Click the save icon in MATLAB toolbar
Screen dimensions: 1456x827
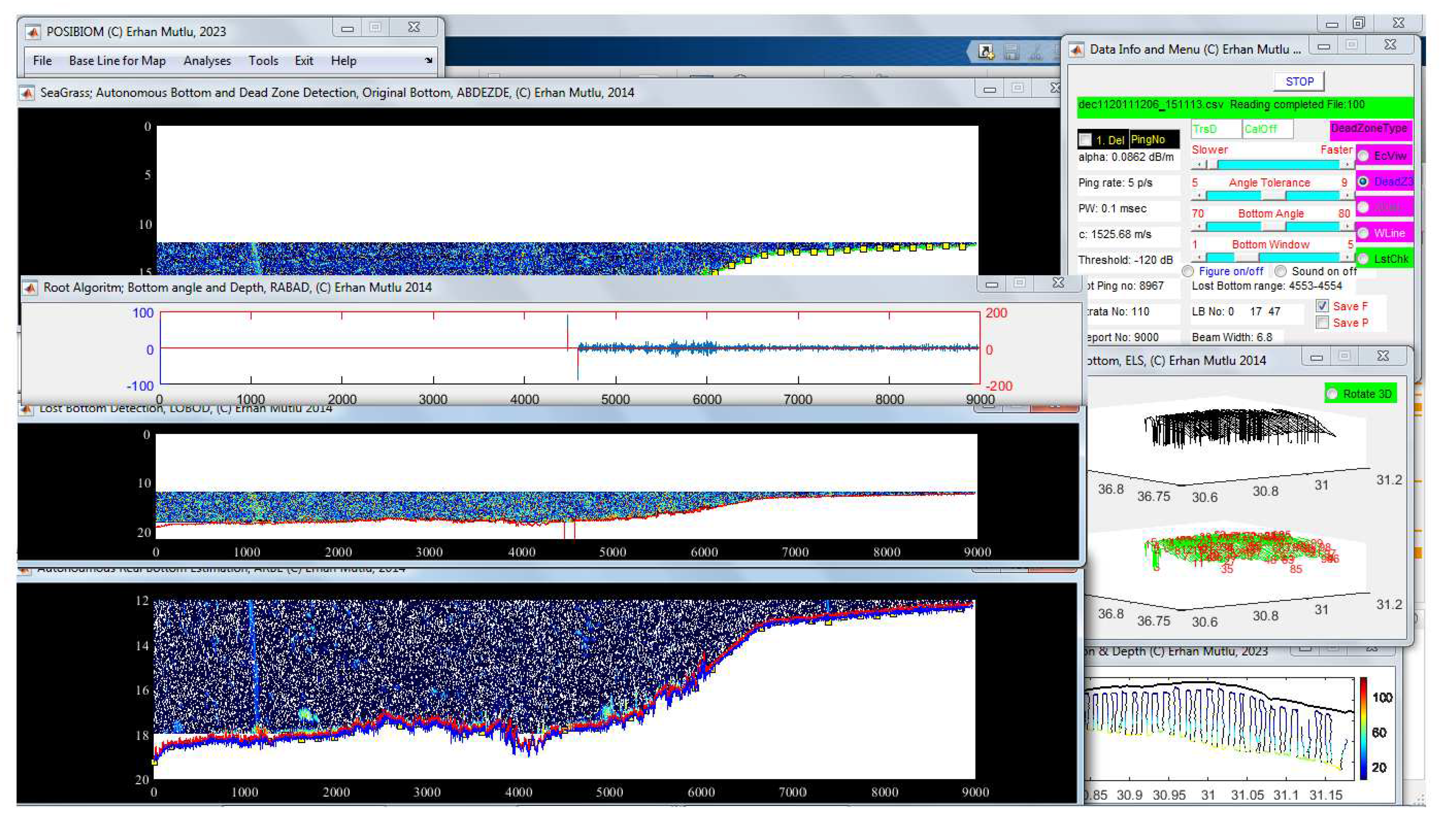[x=1011, y=52]
